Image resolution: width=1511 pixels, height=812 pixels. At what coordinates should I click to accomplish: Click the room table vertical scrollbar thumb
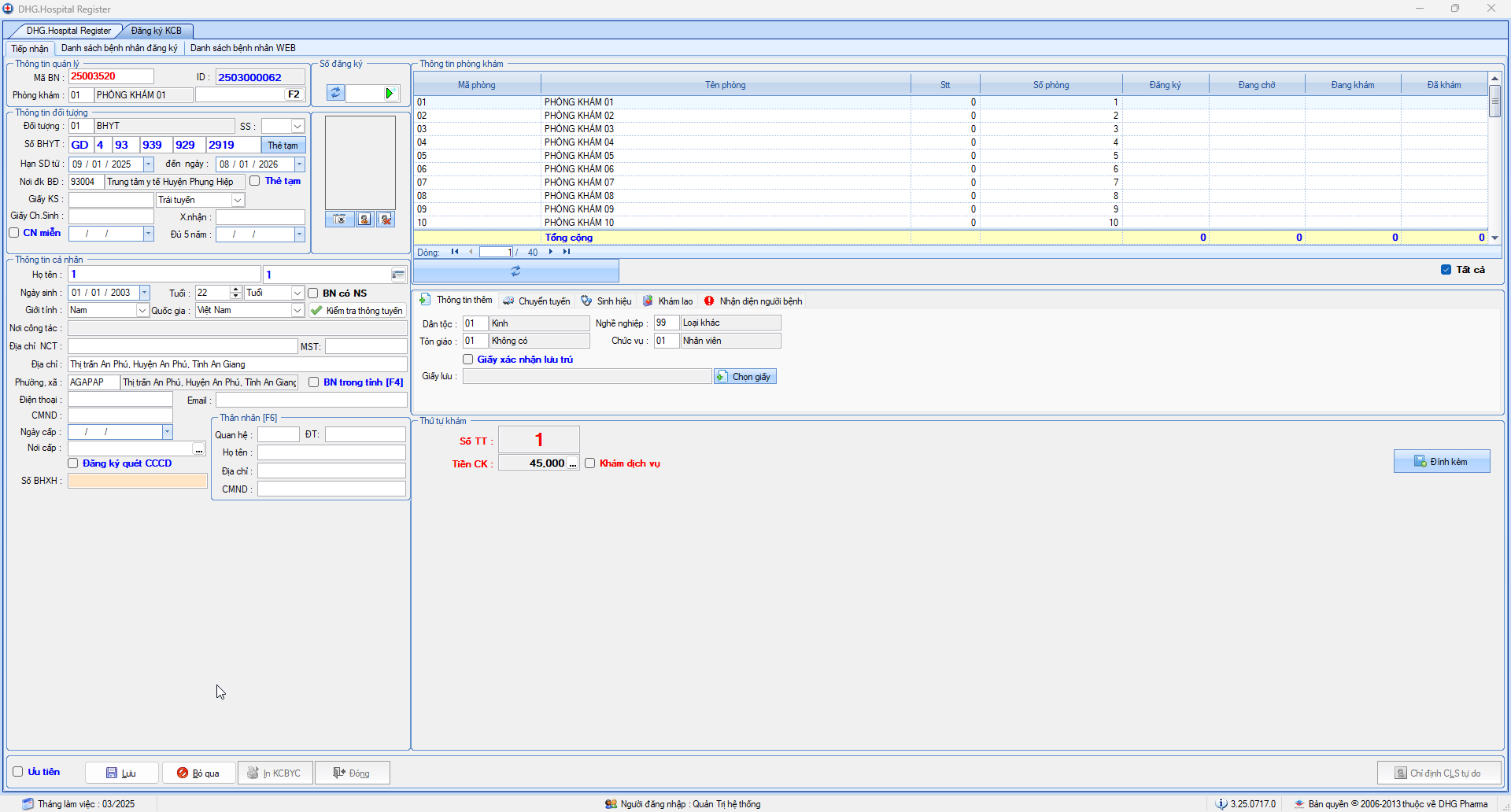tap(1494, 101)
